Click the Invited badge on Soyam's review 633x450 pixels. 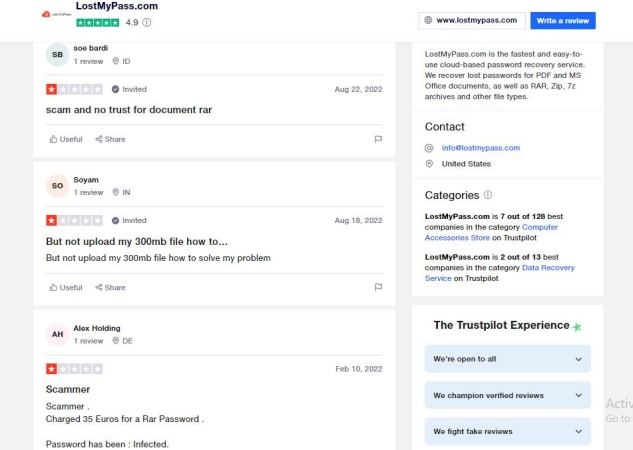pyautogui.click(x=129, y=220)
